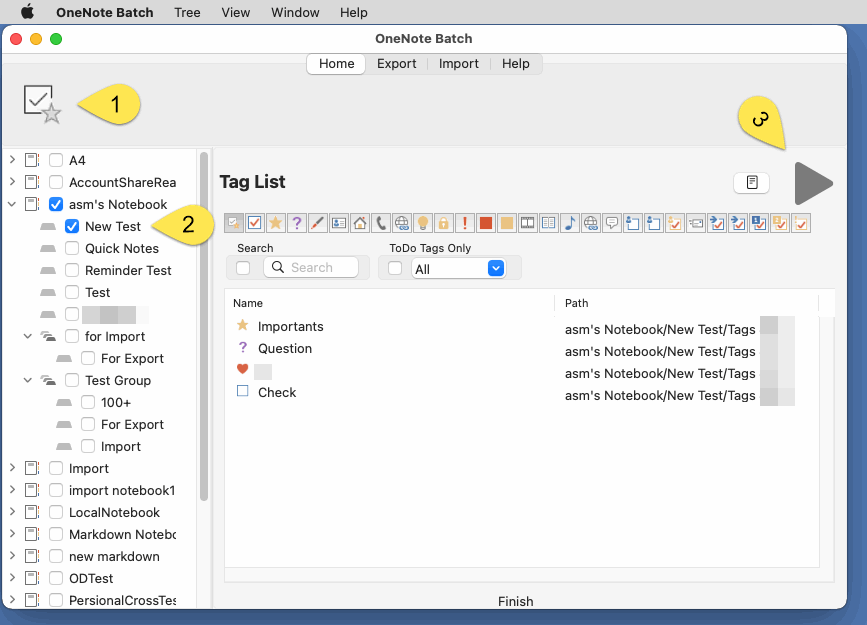The width and height of the screenshot is (867, 625).
Task: Open the Apple menu
Action: pos(27,12)
